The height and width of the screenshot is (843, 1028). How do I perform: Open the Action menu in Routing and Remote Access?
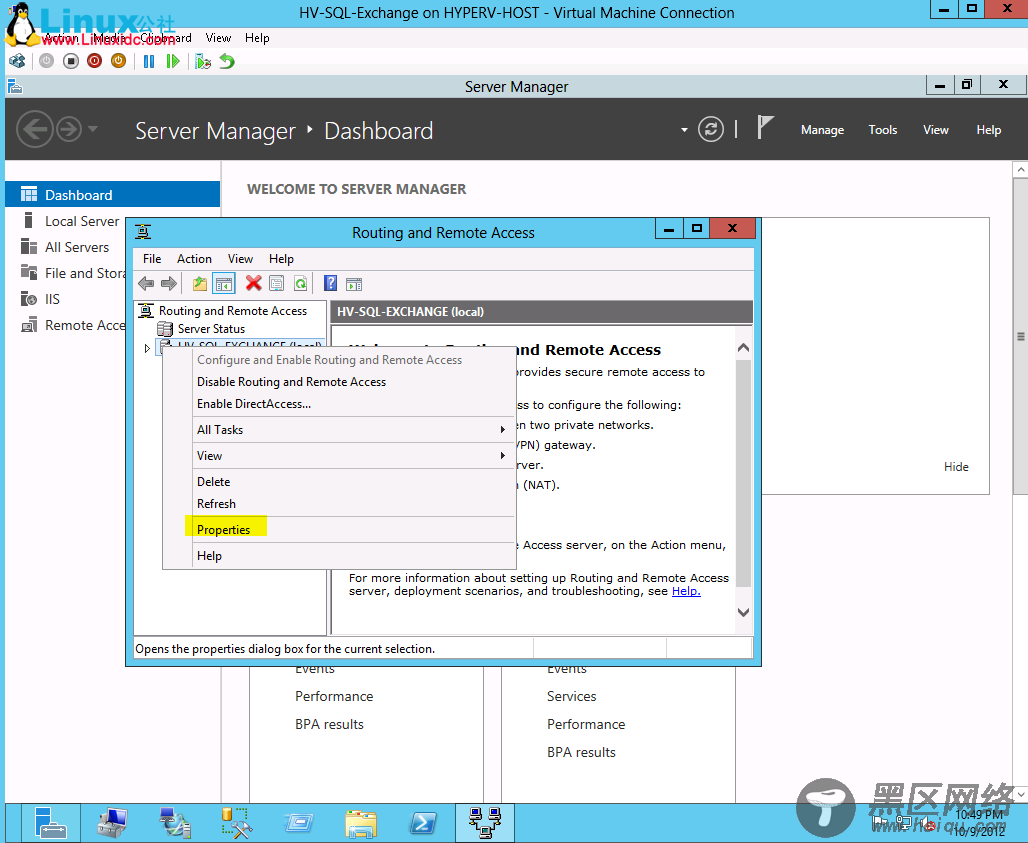click(x=194, y=259)
